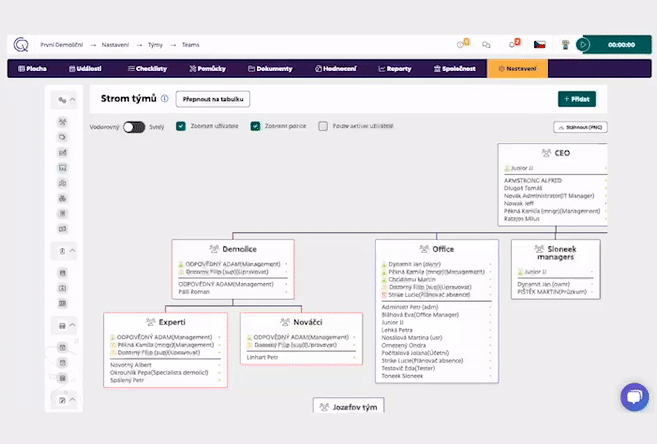
Task: Click Lehká Petra in the Office card
Action: coord(397,330)
